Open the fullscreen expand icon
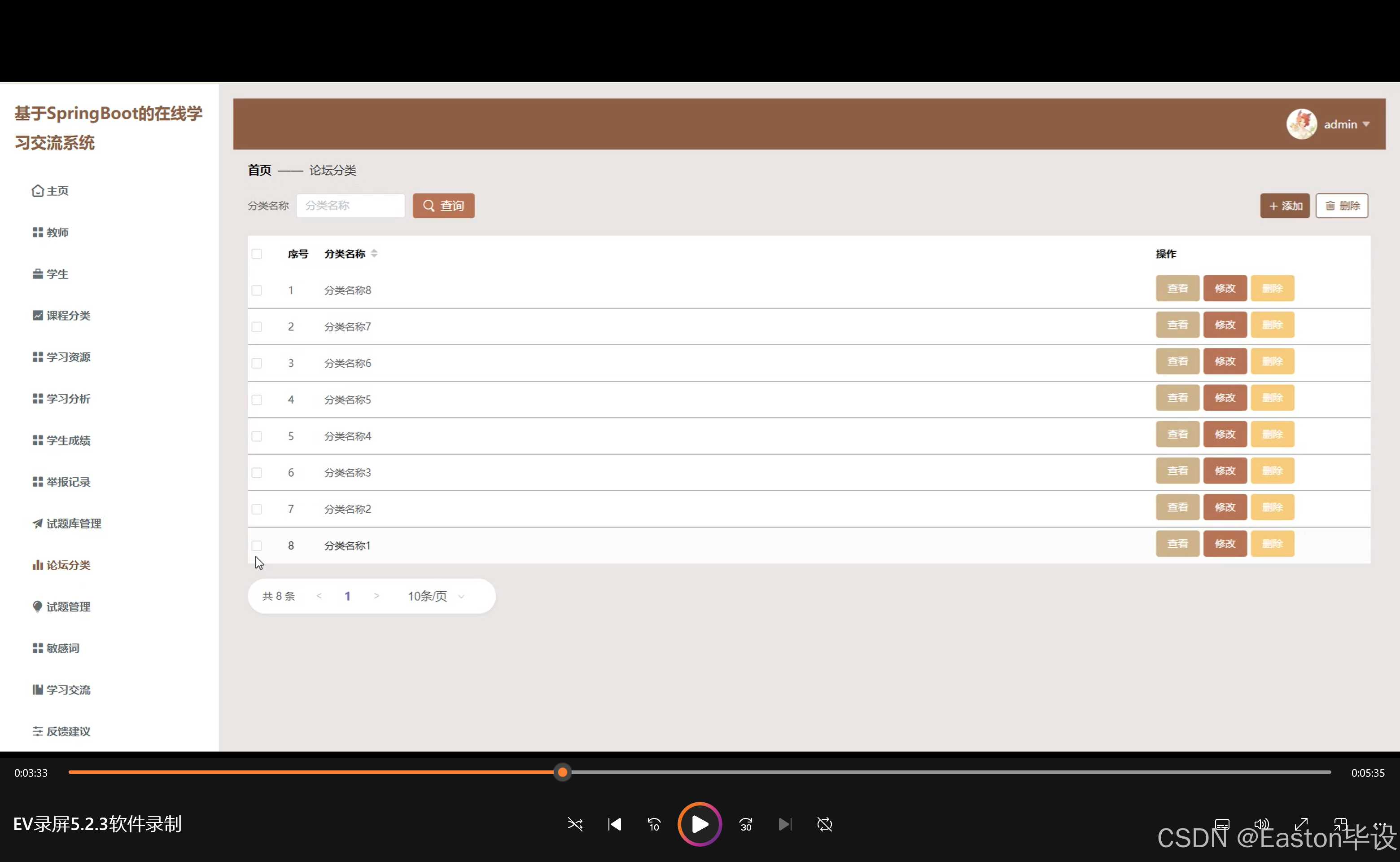The width and height of the screenshot is (1400, 862). [1301, 824]
